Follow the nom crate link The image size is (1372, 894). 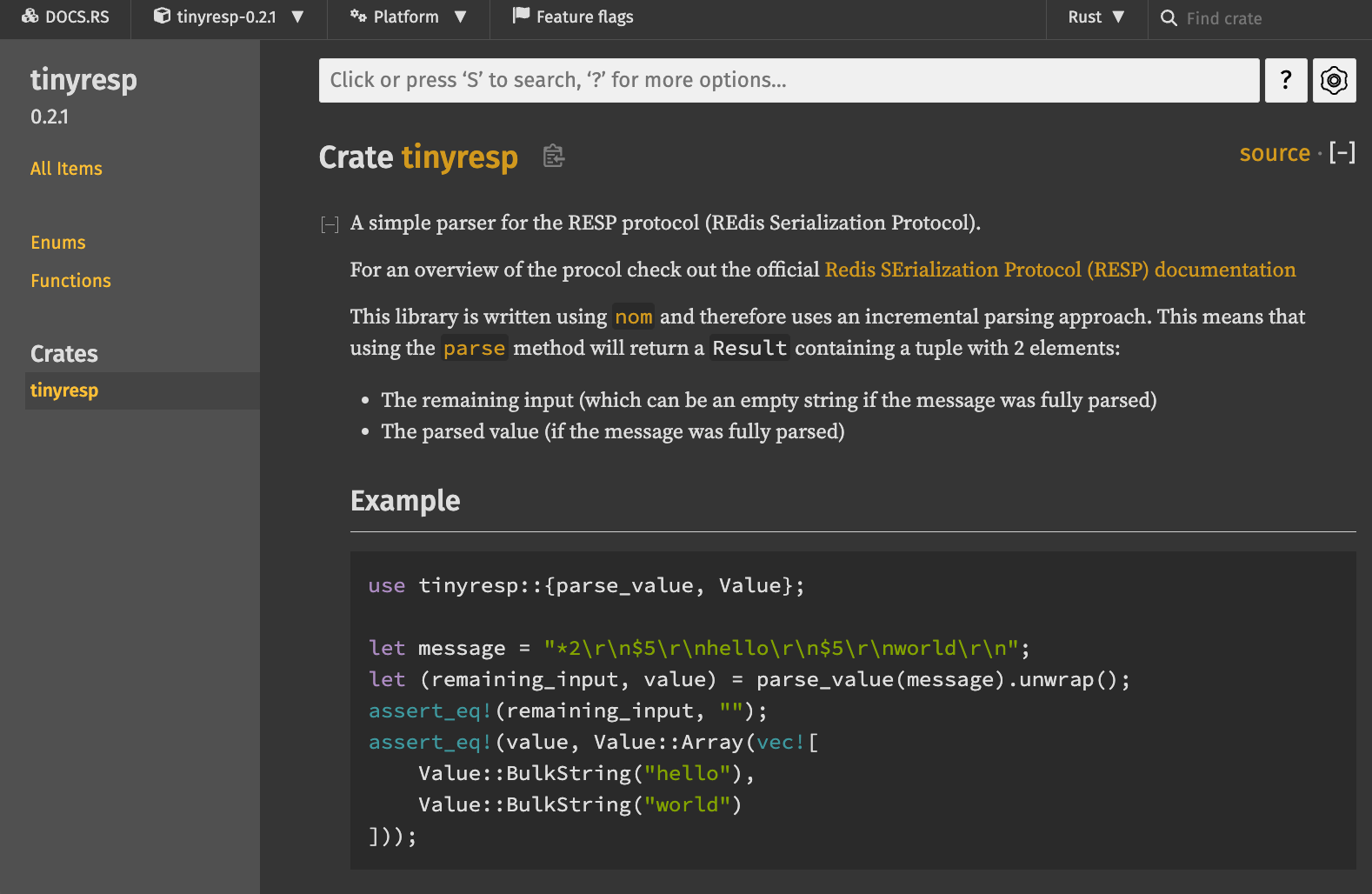point(633,317)
